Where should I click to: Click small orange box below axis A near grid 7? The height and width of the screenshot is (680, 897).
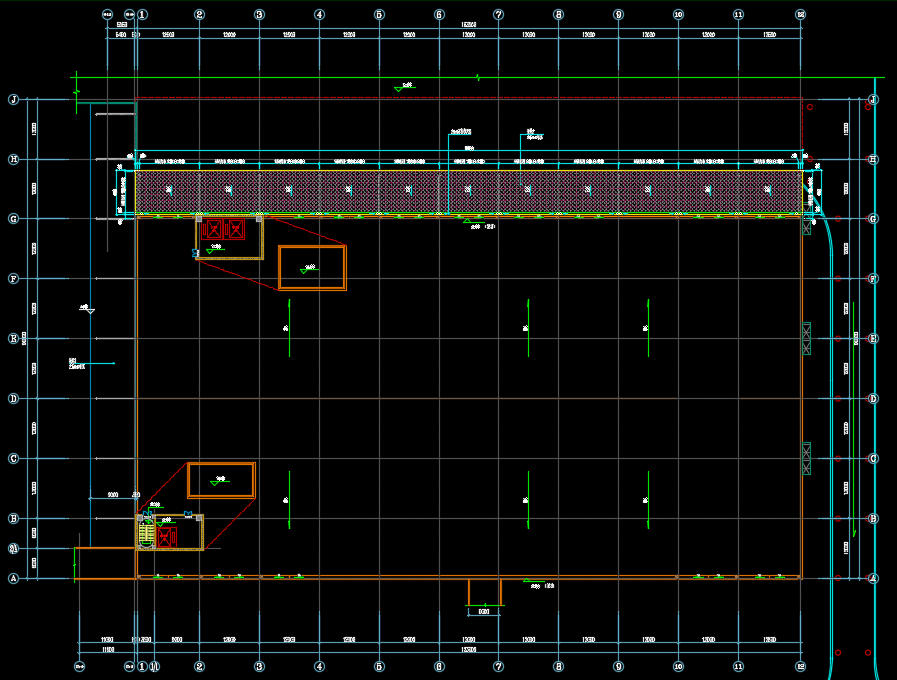(x=484, y=592)
